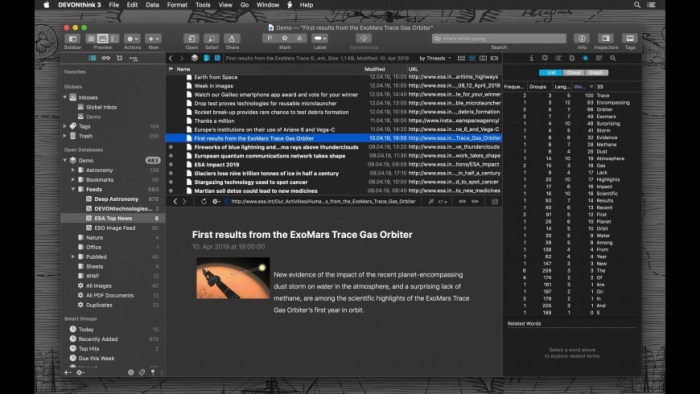Select the left Preview layout segment
The height and width of the screenshot is (394, 700).
click(x=91, y=39)
